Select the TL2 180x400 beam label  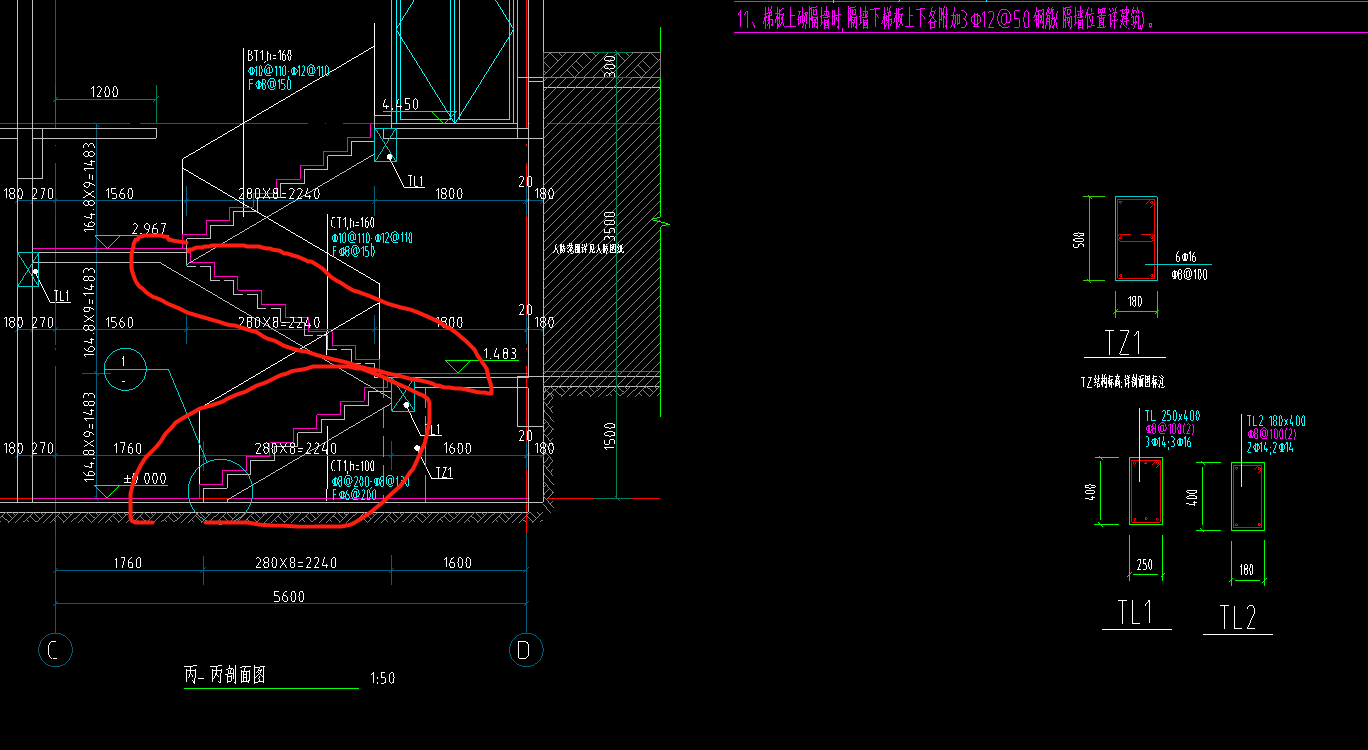point(1276,422)
